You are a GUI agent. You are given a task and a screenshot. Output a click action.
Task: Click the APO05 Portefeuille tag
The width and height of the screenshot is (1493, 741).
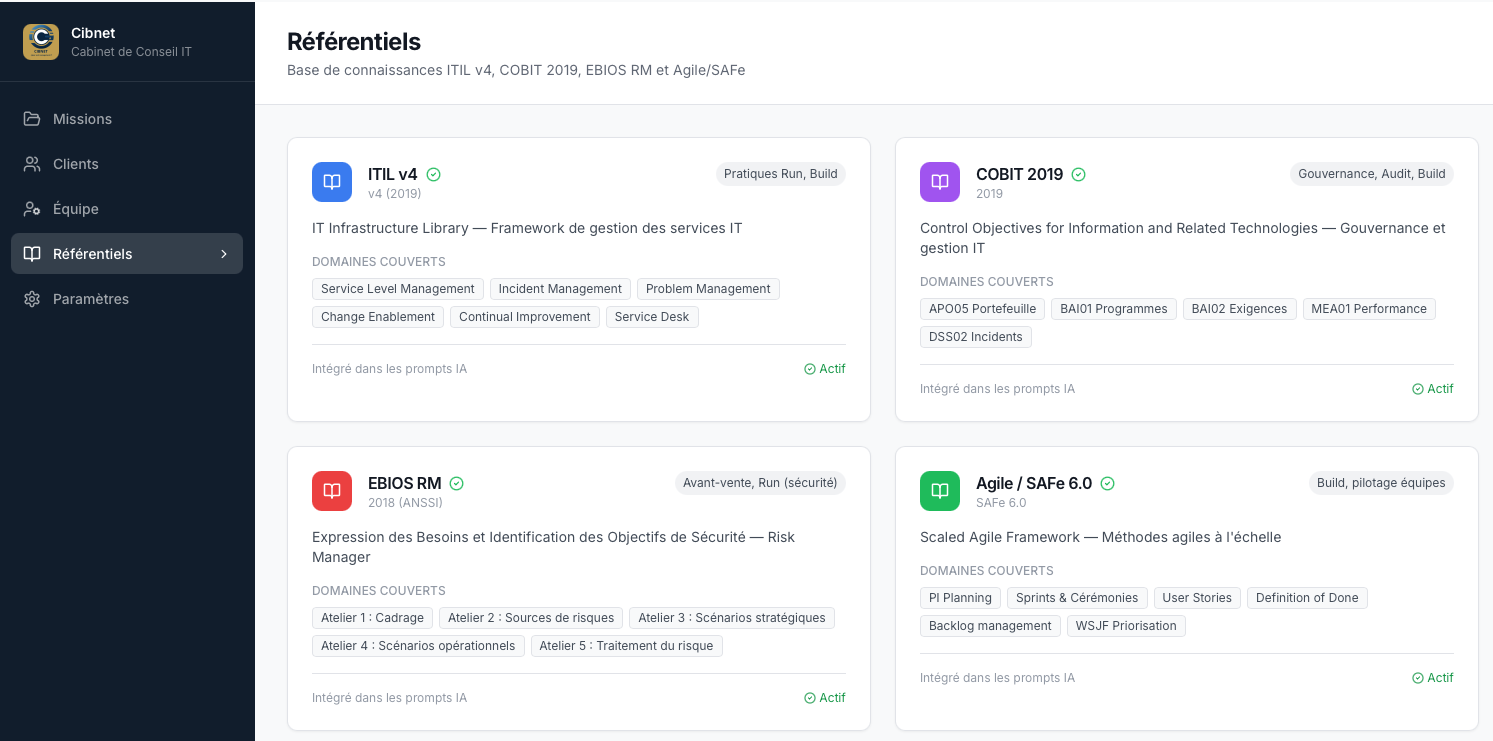(x=982, y=309)
